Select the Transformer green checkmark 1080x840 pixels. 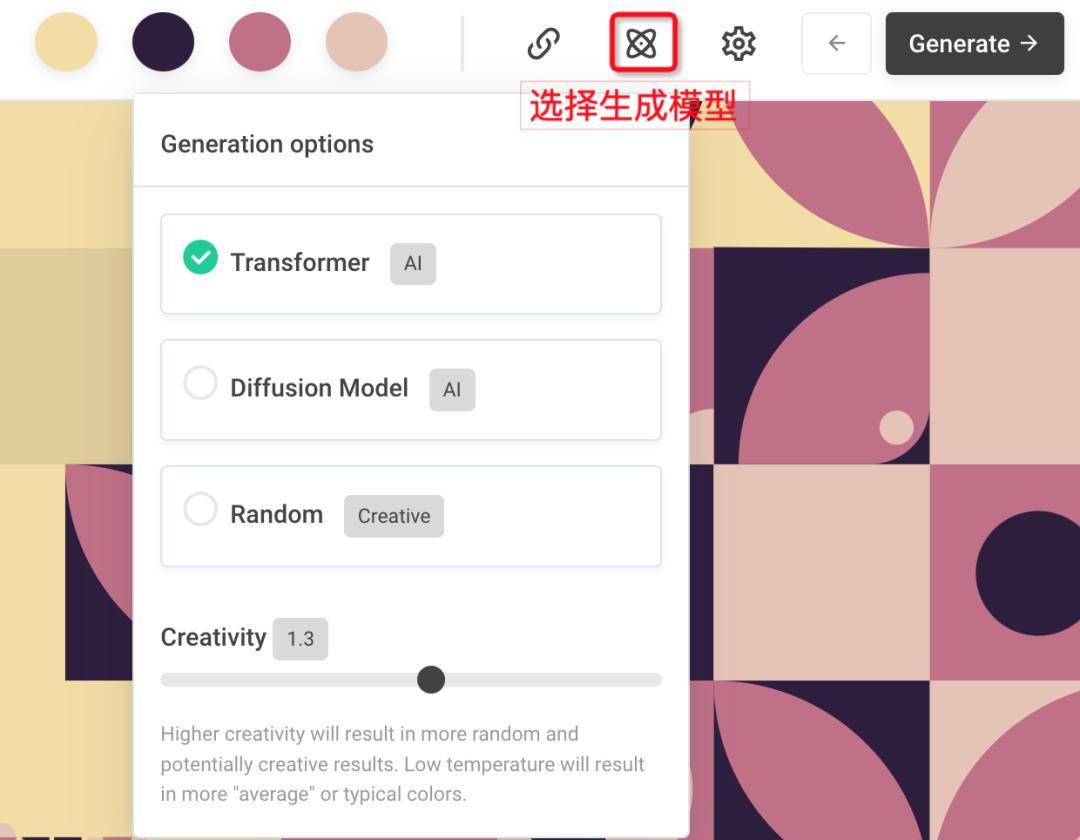click(200, 257)
